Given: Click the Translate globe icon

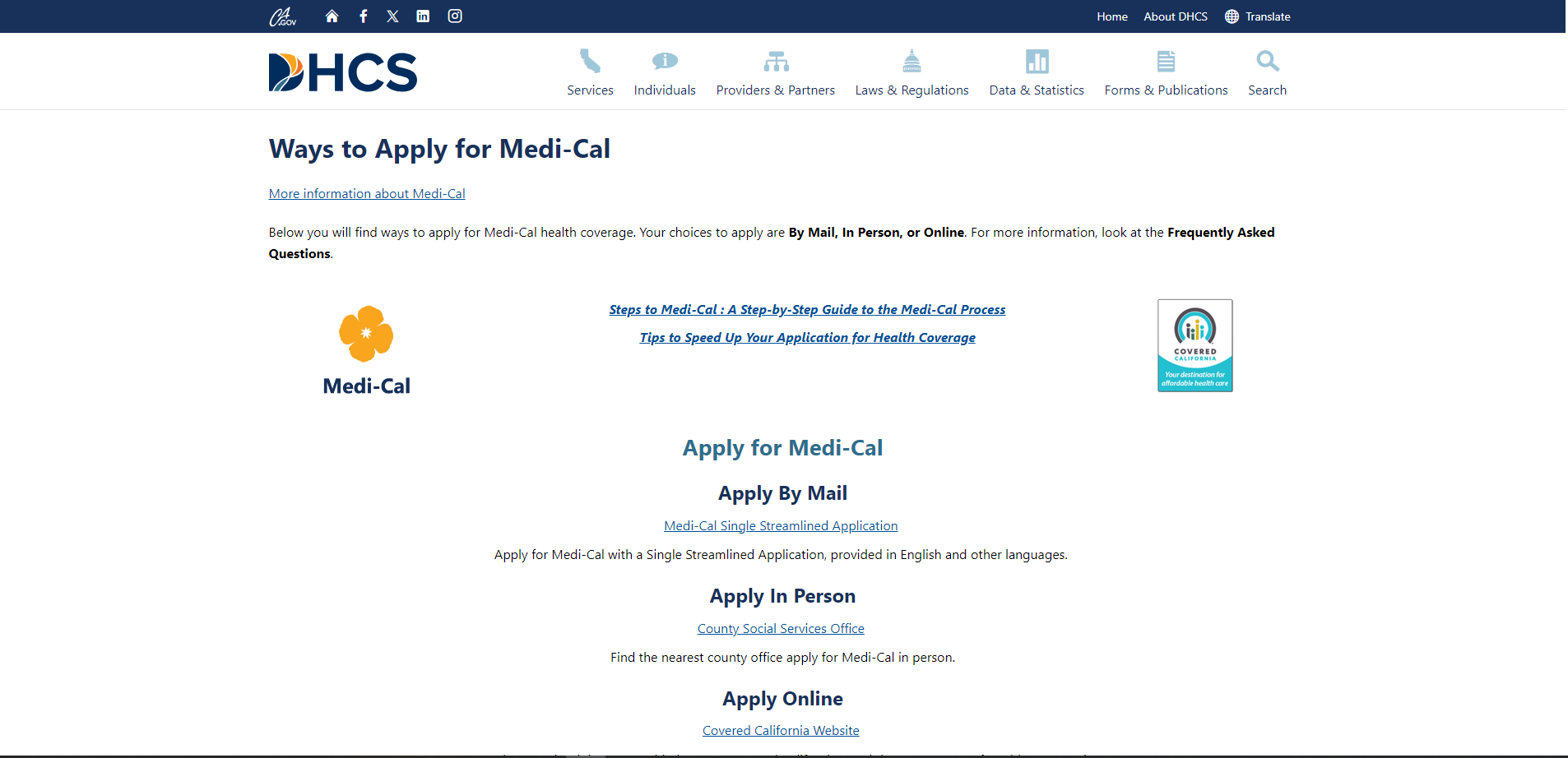Looking at the screenshot, I should point(1232,16).
